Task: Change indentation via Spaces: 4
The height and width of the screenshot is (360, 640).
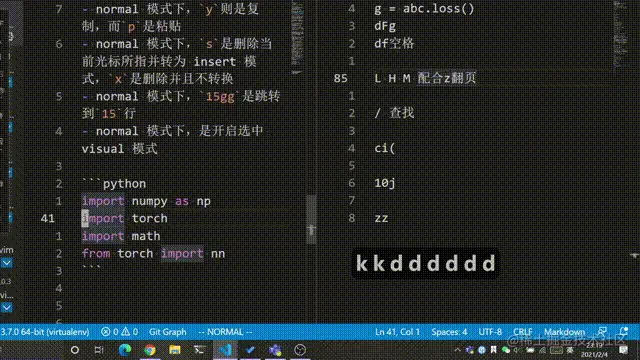Action: 449,332
